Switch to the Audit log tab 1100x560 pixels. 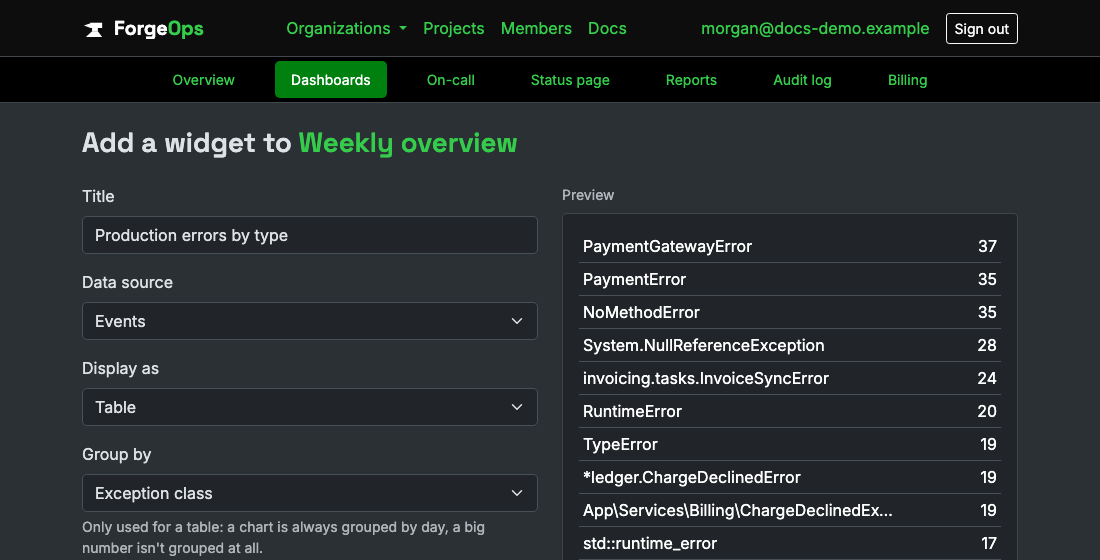pos(802,80)
